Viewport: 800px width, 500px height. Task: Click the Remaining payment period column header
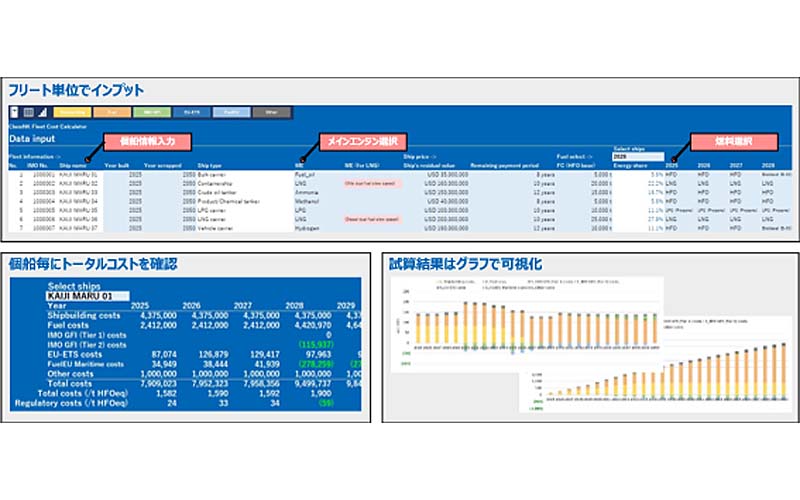pos(504,165)
